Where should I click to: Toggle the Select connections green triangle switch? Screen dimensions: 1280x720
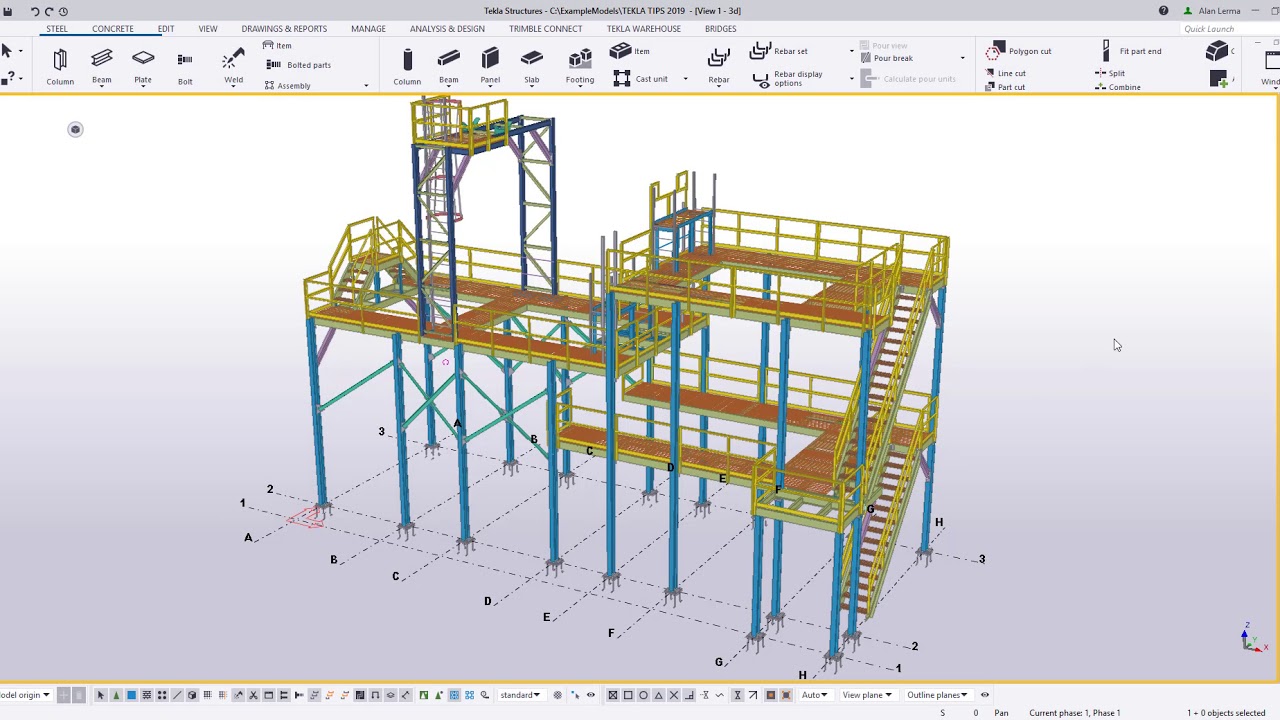(116, 695)
